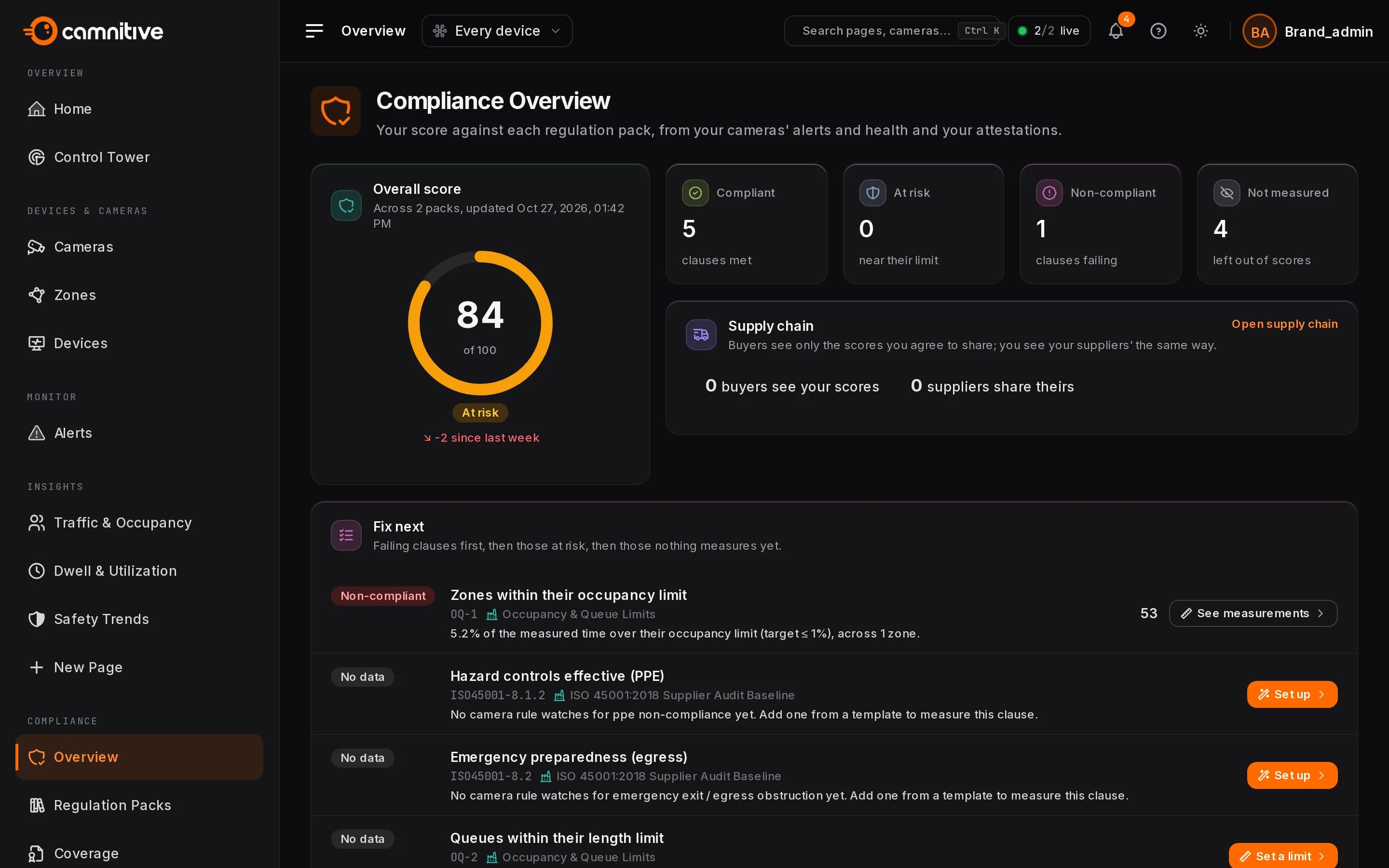Open Devices page in sidebar
This screenshot has height=868, width=1389.
[139, 343]
